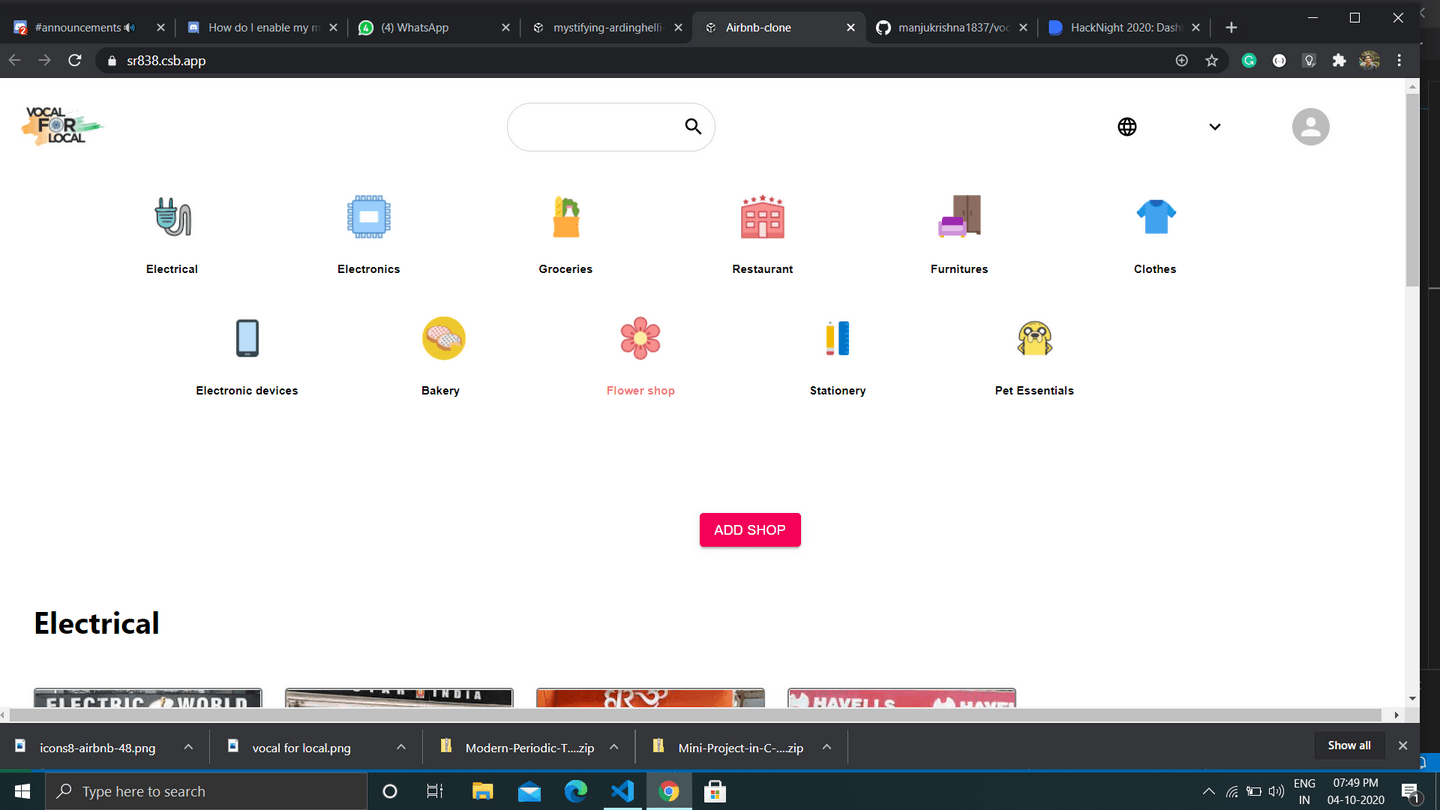The height and width of the screenshot is (810, 1440).
Task: Open the ELECTRIC WORLD shop thumbnail
Action: click(148, 698)
